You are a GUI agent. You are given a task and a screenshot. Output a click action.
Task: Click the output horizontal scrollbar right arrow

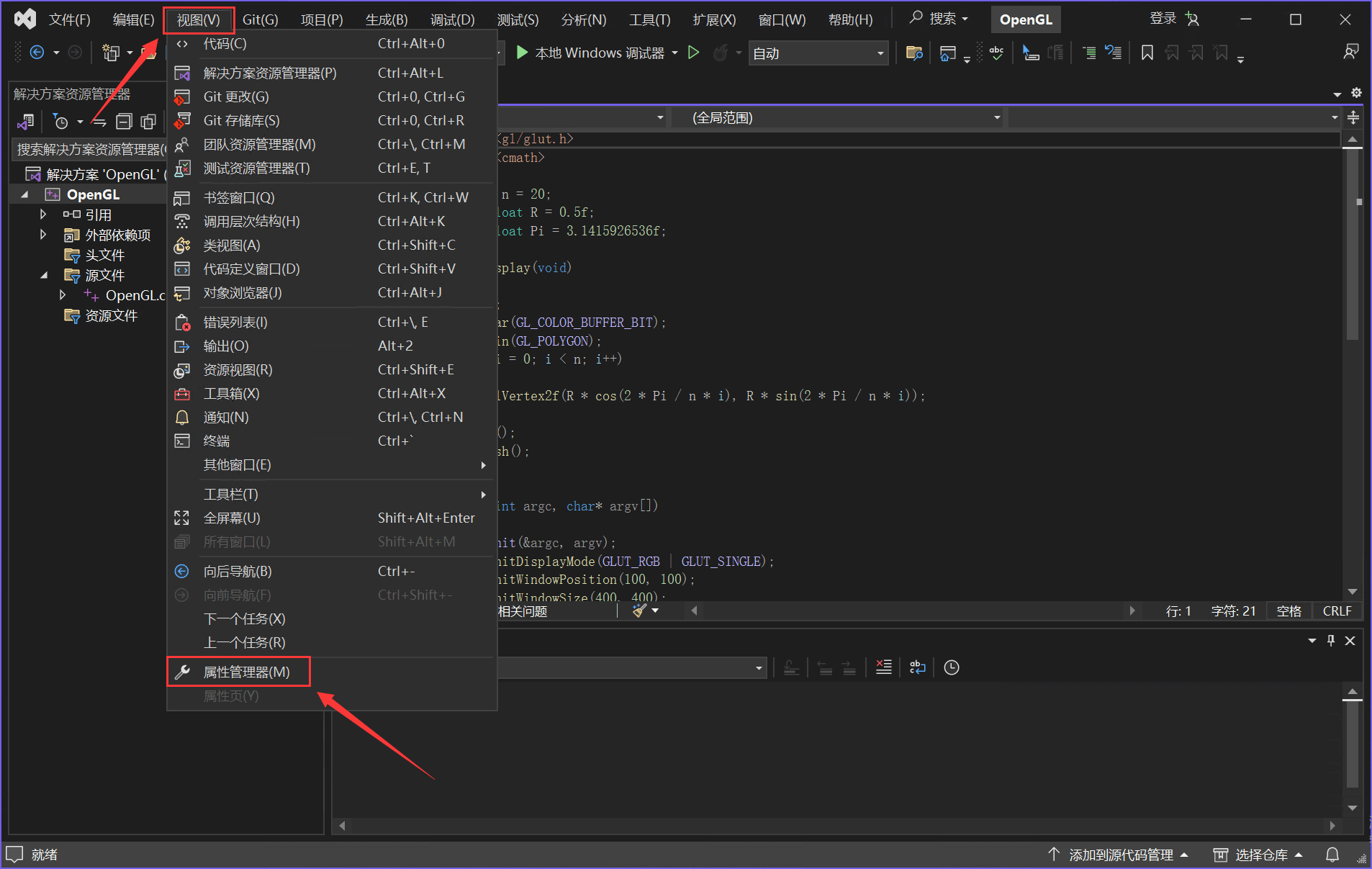[1332, 826]
